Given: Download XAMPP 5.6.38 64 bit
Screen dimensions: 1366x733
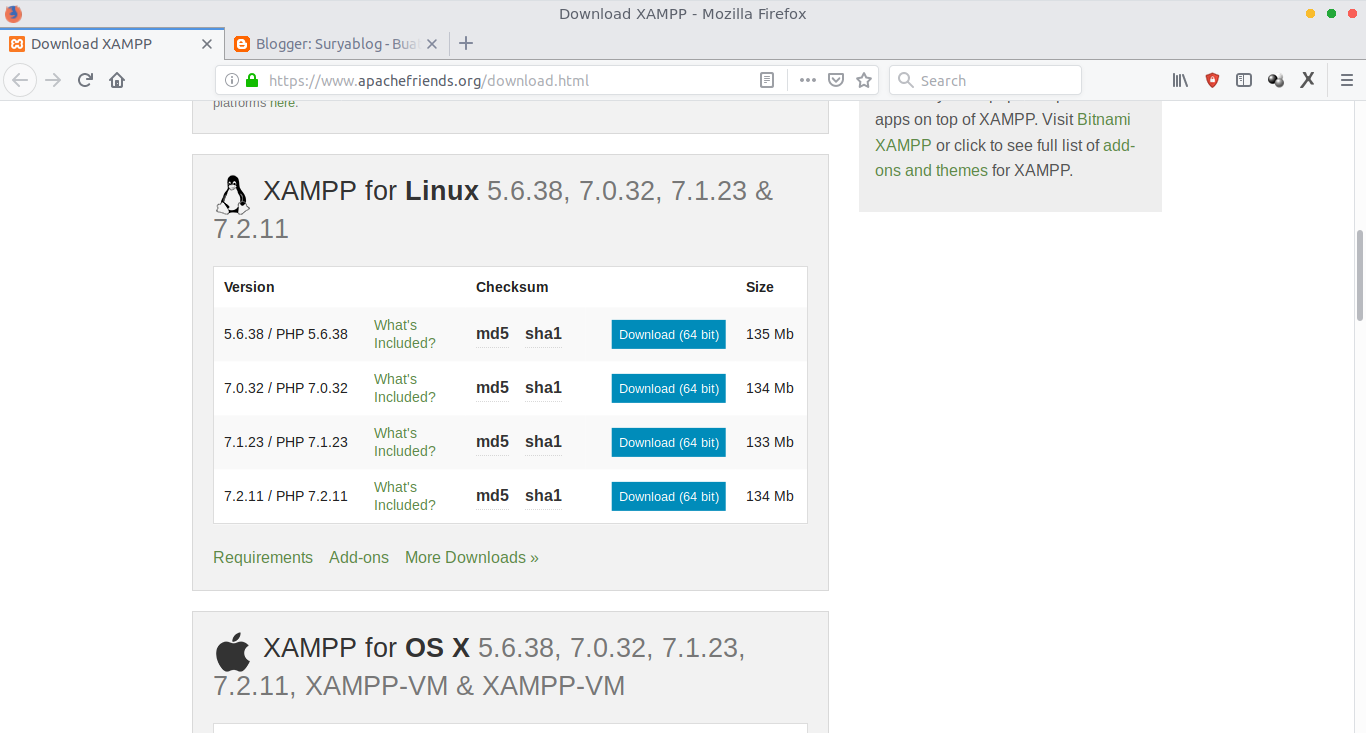Looking at the screenshot, I should click(x=668, y=334).
